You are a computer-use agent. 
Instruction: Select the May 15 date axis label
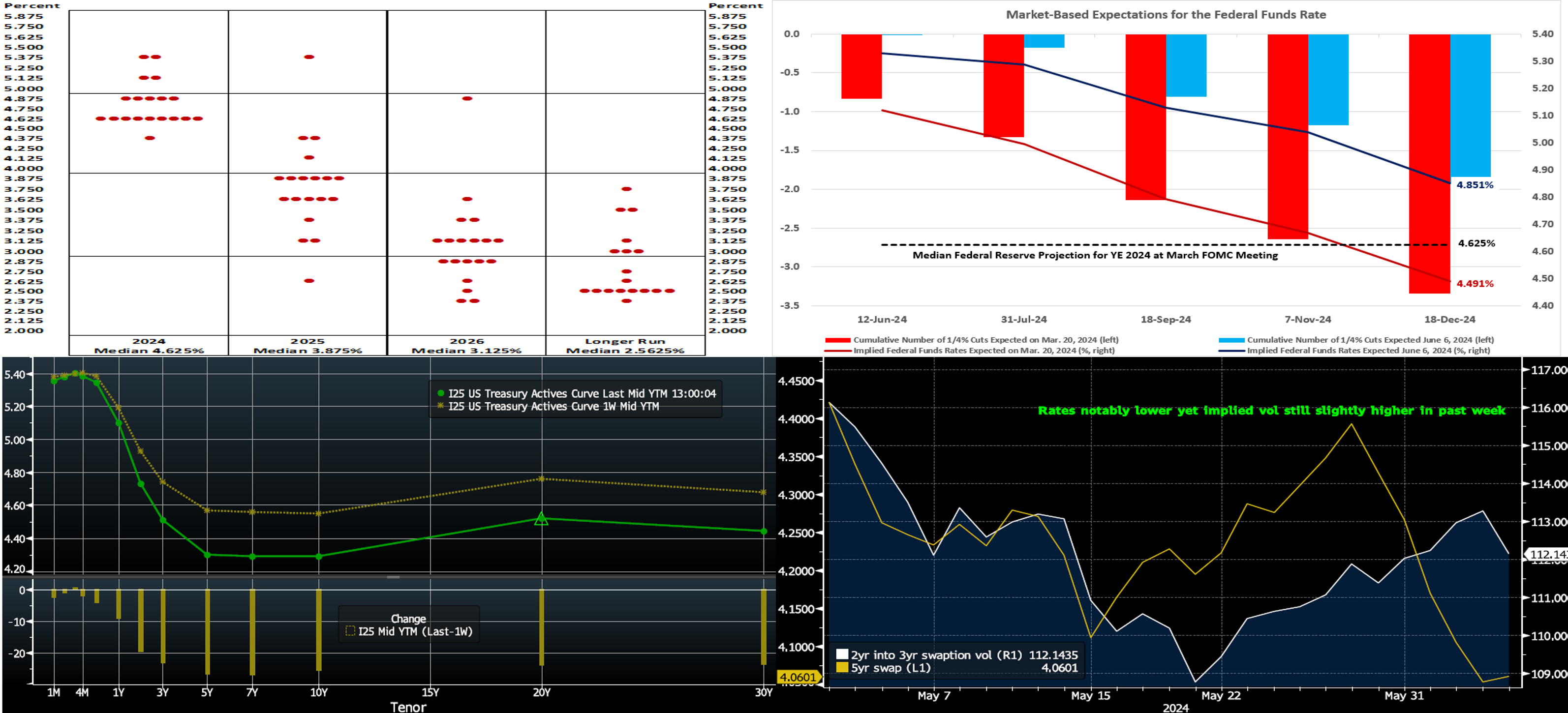(1090, 695)
